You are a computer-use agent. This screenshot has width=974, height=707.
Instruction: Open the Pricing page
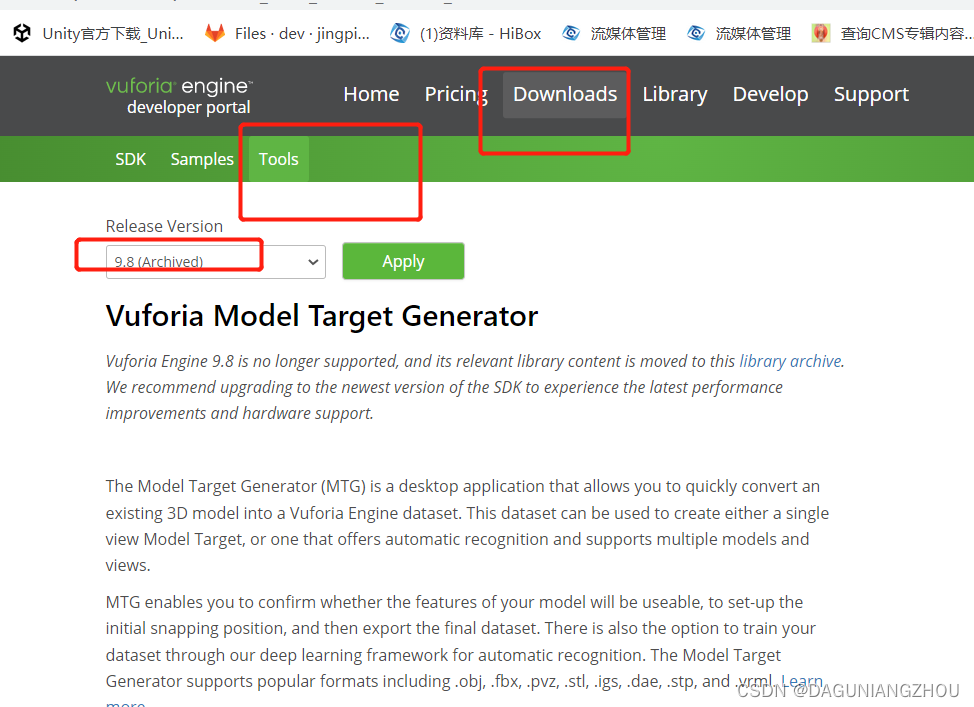pyautogui.click(x=456, y=94)
